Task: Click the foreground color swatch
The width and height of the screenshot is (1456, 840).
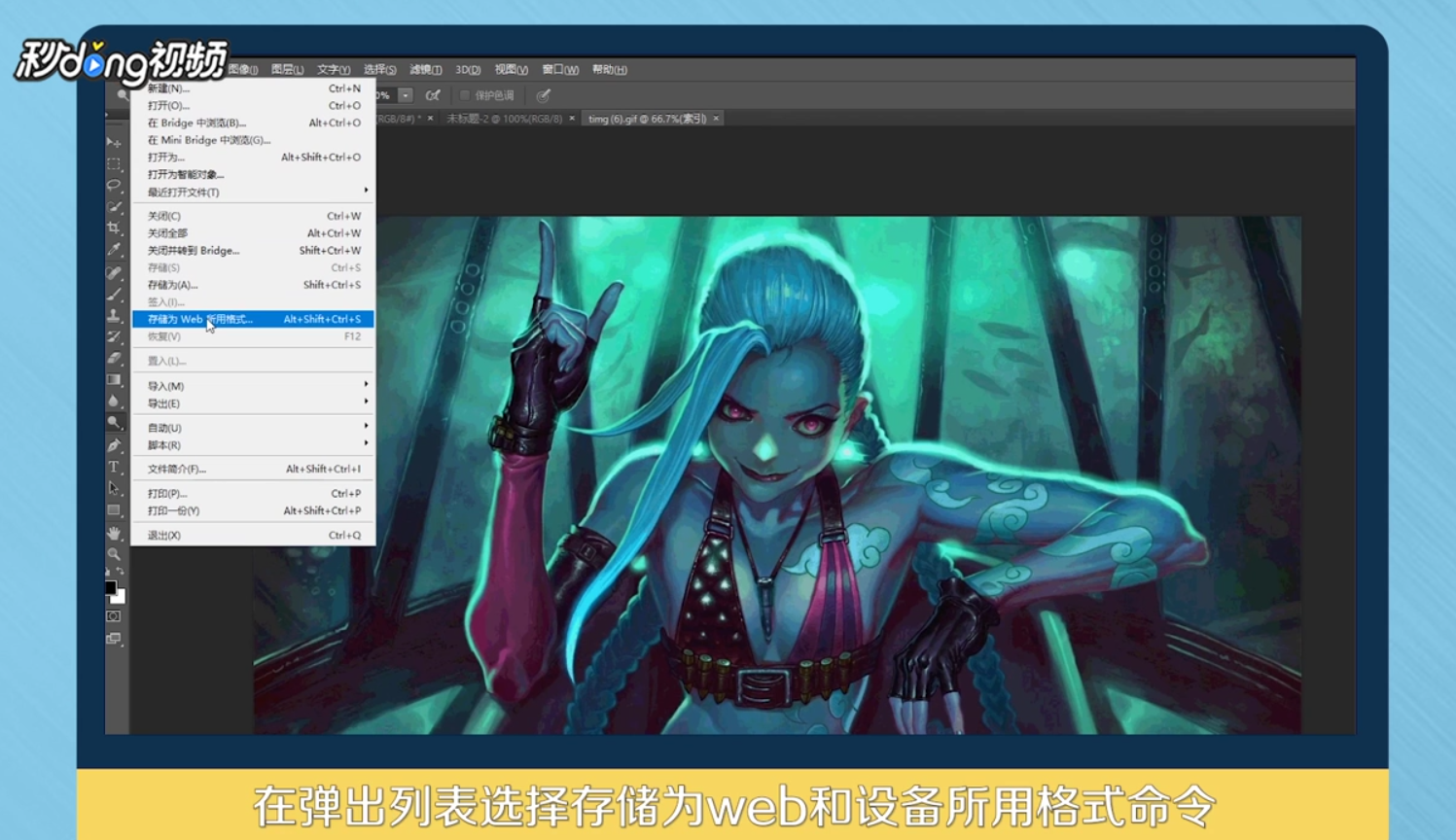Action: [110, 587]
